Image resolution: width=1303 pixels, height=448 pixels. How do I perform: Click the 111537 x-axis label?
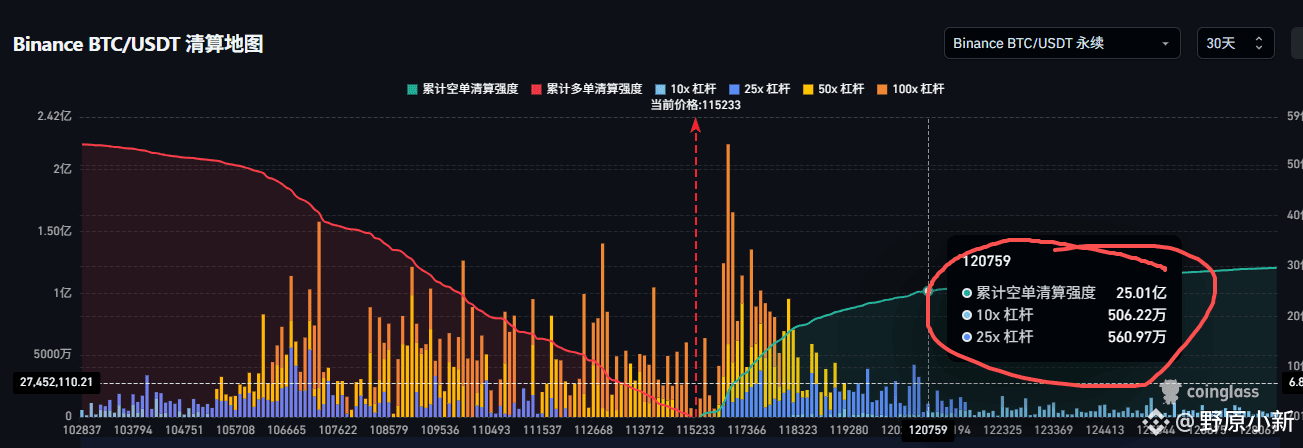[543, 429]
